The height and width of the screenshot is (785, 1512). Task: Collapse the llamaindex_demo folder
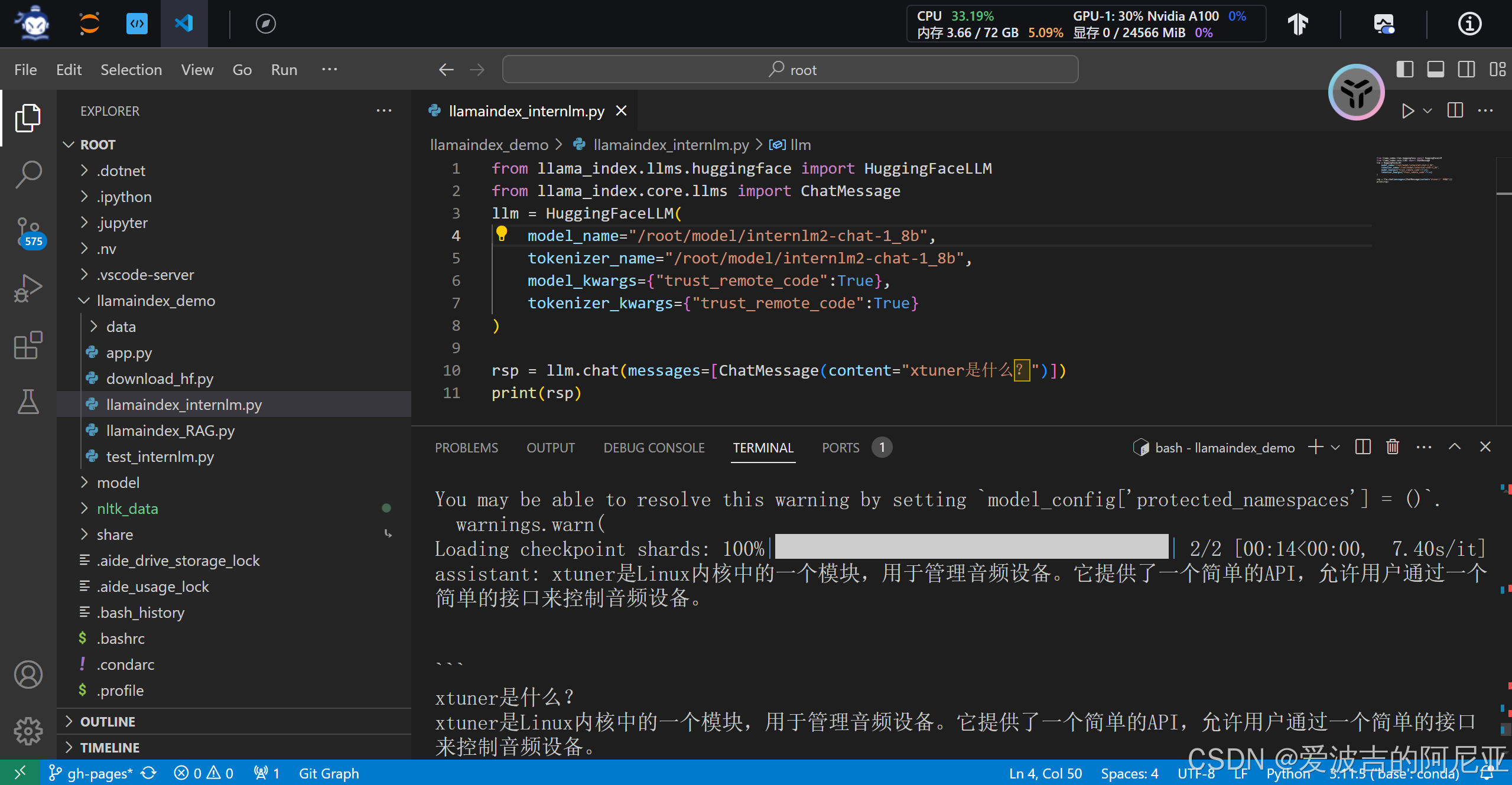coord(156,301)
